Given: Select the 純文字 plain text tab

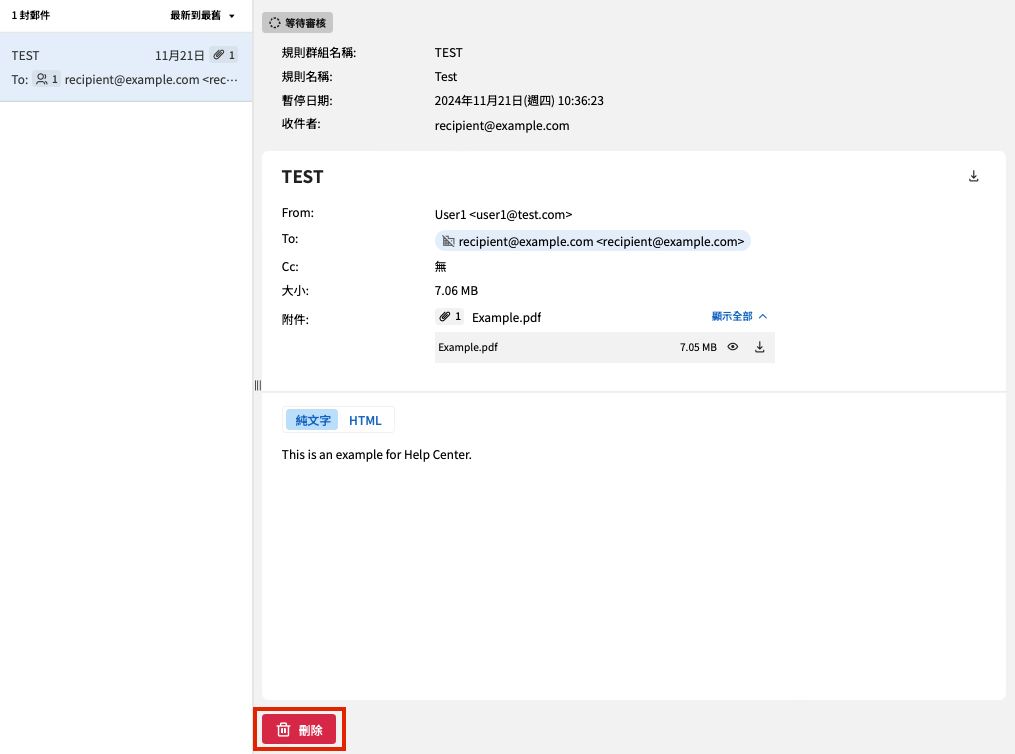Looking at the screenshot, I should pos(313,420).
